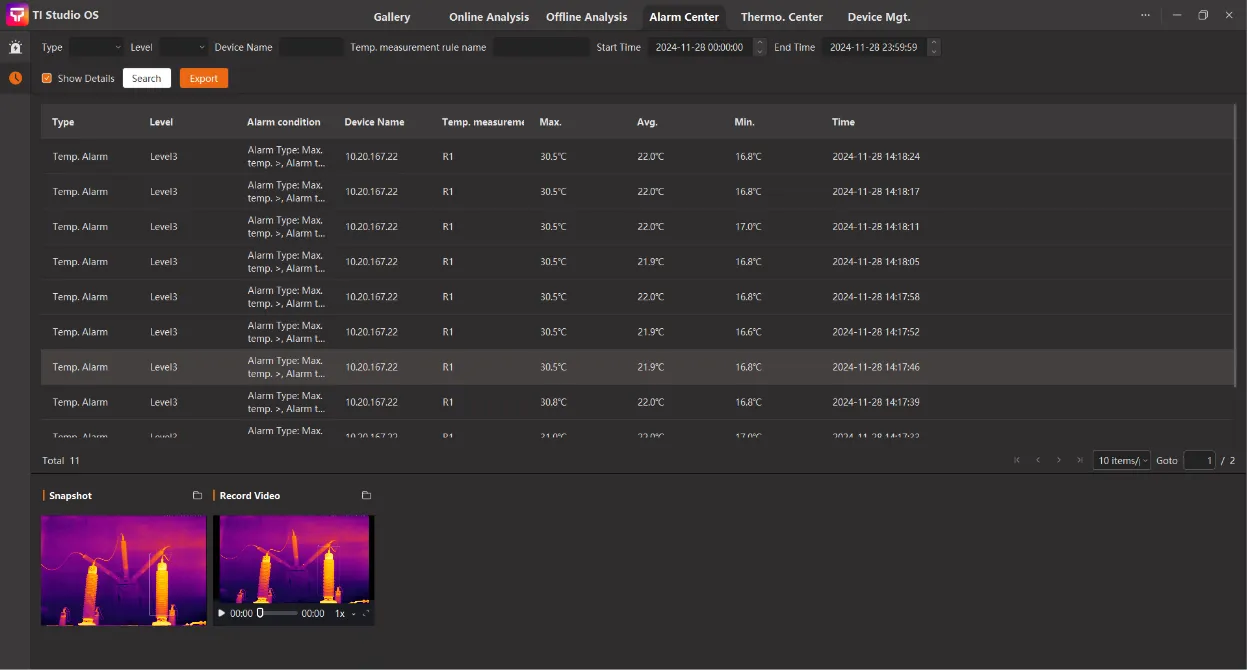The height and width of the screenshot is (670, 1248).
Task: Uncheck the Show Details checkbox
Action: (x=47, y=78)
